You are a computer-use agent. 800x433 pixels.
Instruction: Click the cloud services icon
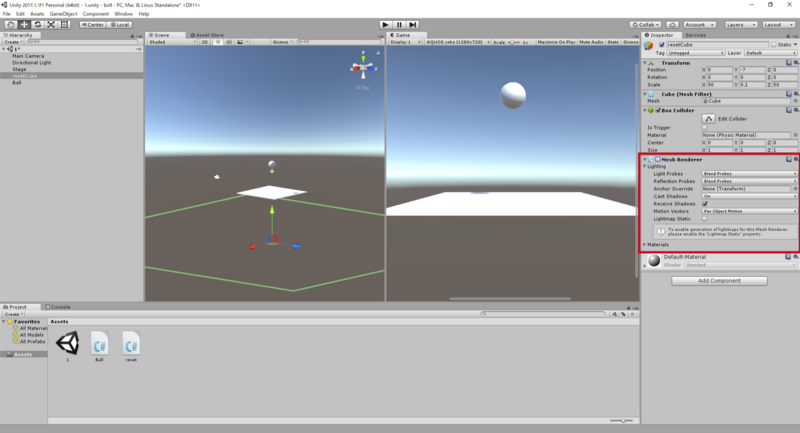coord(672,24)
